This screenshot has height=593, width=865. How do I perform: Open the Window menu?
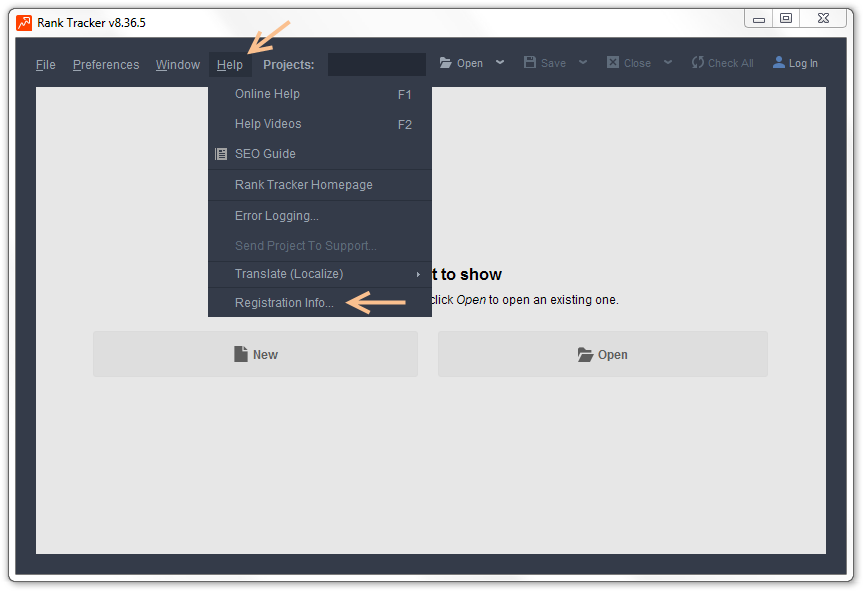[178, 65]
